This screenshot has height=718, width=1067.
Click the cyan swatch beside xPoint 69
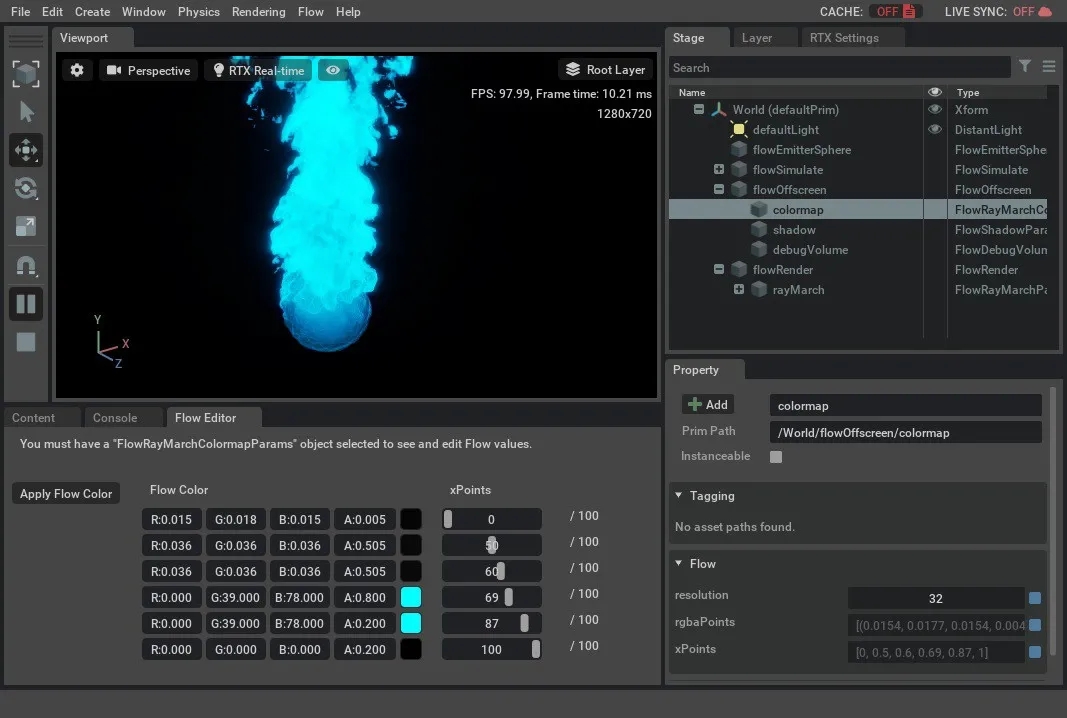pyautogui.click(x=410, y=598)
